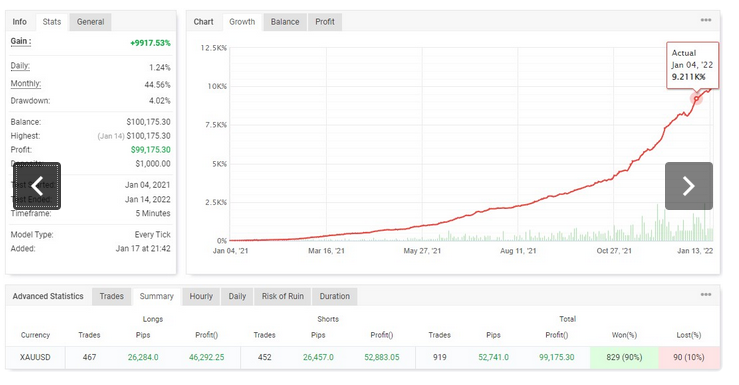This screenshot has width=739, height=385.
Task: Click the Won cell 829 (90%)
Action: tap(624, 357)
